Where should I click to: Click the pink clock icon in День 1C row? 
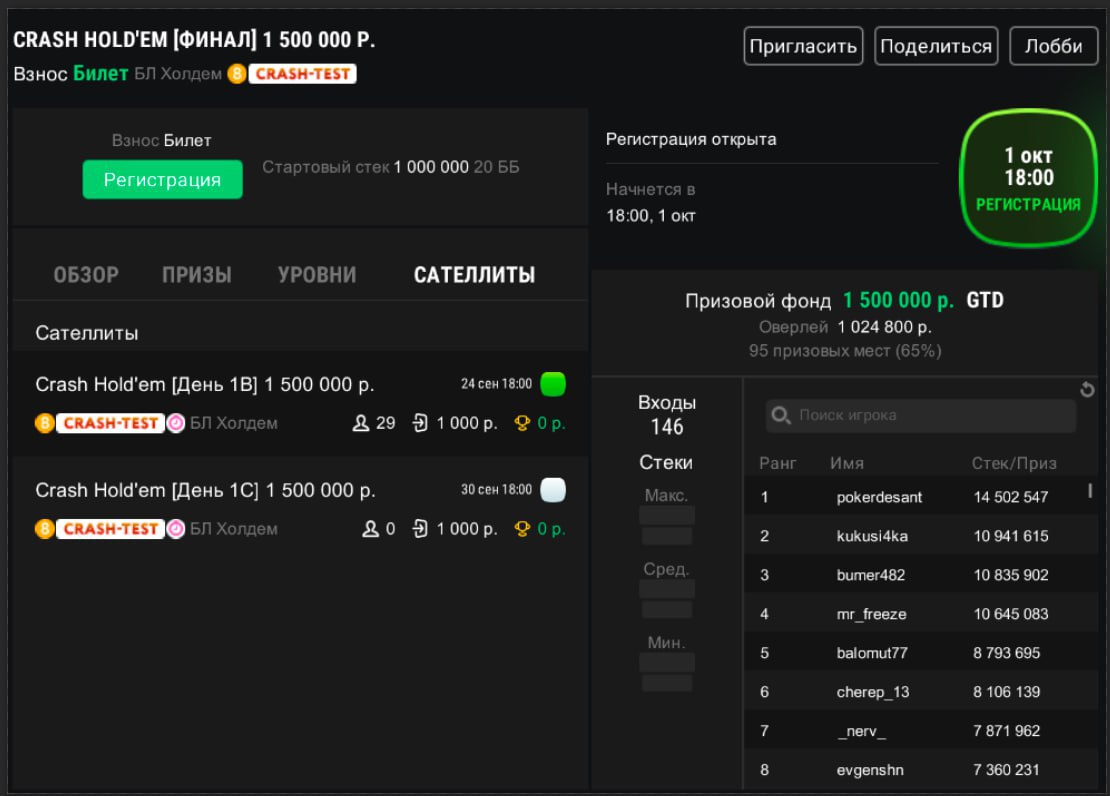[176, 529]
